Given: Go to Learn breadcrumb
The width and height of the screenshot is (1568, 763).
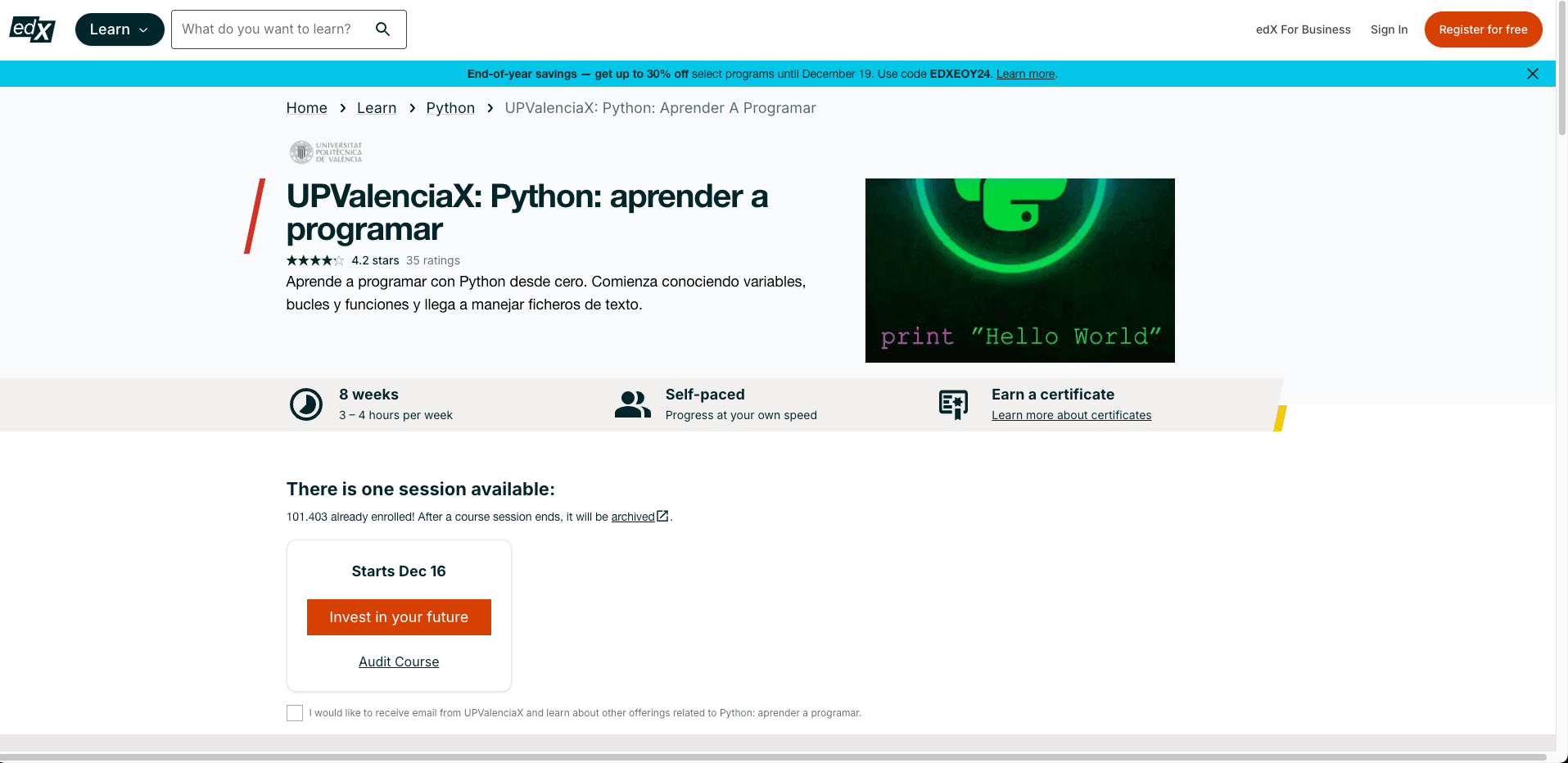Looking at the screenshot, I should point(377,108).
